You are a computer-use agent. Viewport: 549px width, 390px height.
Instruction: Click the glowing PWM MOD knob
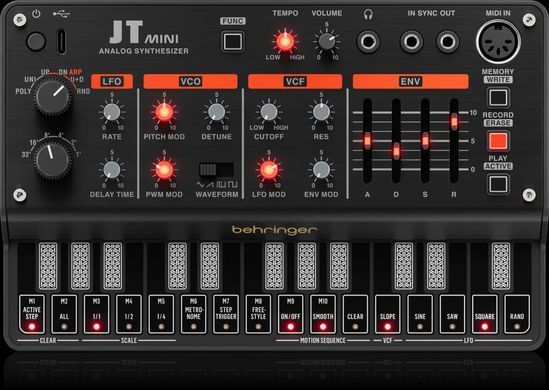[x=164, y=170]
